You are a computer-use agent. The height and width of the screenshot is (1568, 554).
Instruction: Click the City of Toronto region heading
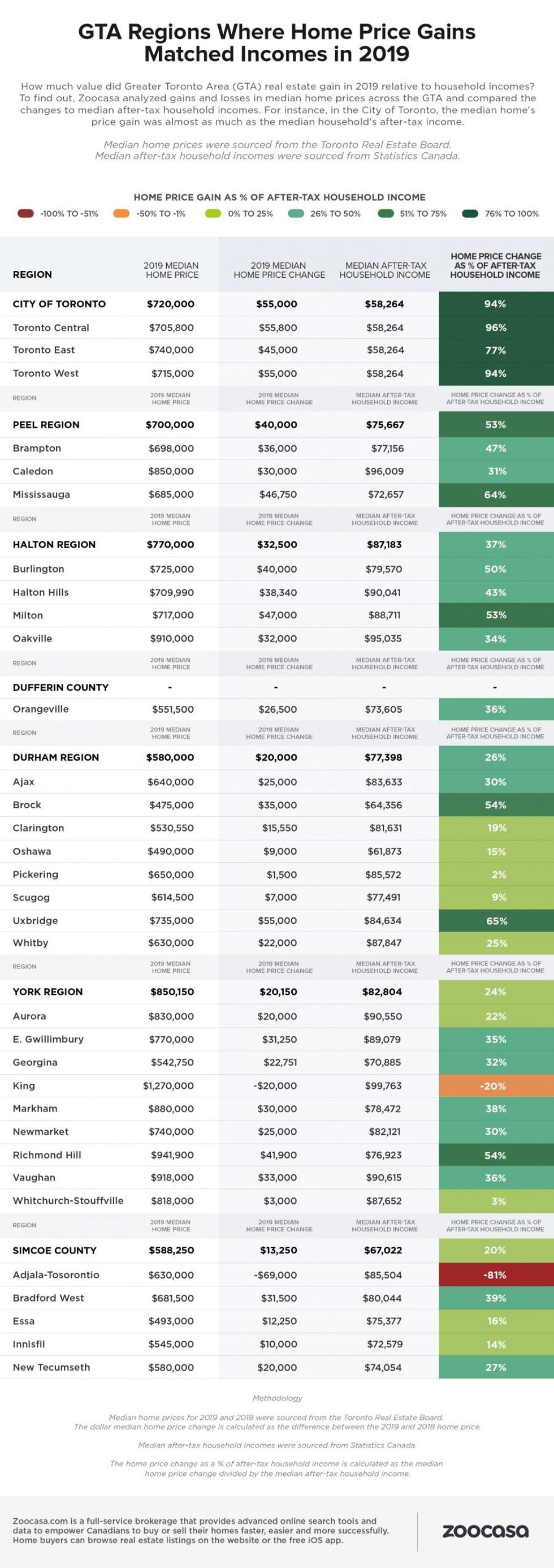59,304
